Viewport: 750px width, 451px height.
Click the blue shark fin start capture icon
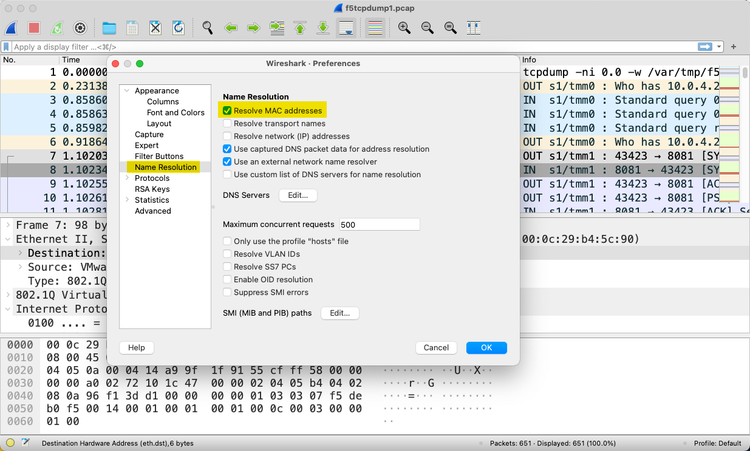[x=10, y=27]
